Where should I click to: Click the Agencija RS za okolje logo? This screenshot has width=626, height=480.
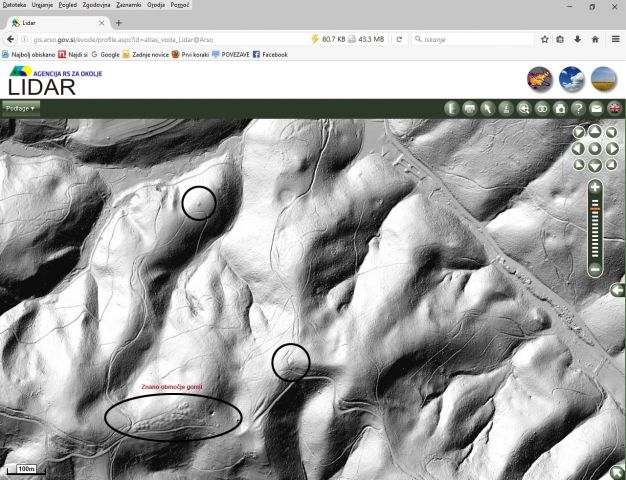point(56,72)
